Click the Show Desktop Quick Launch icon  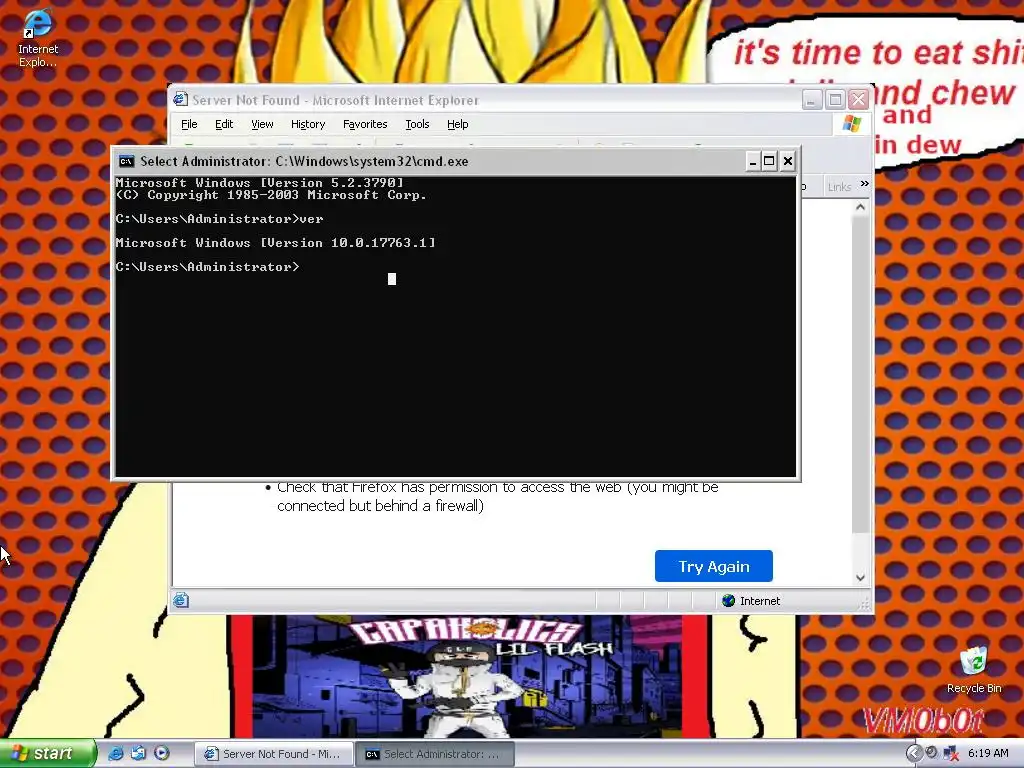(138, 753)
